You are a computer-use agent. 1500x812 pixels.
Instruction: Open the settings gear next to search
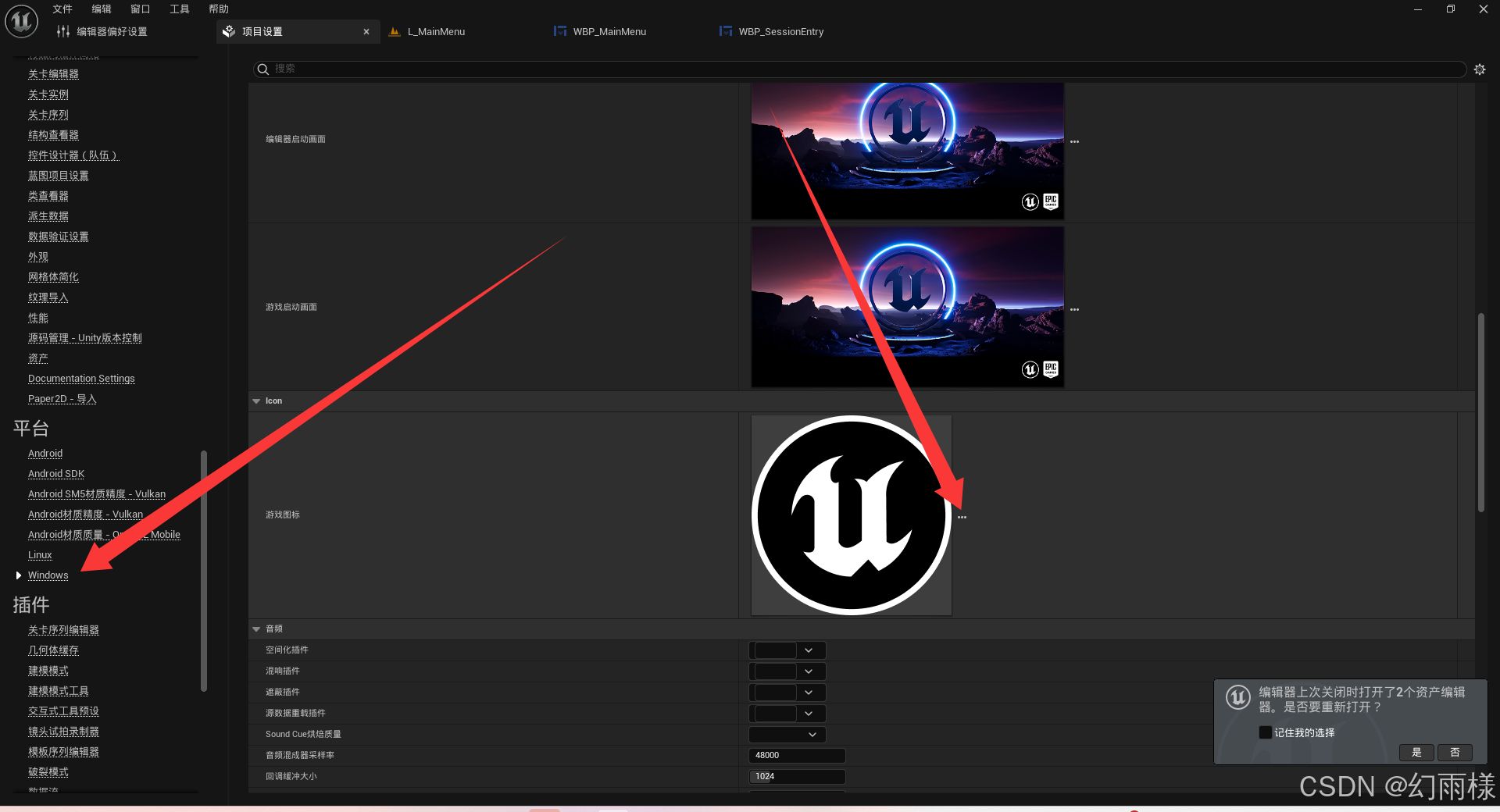1480,69
